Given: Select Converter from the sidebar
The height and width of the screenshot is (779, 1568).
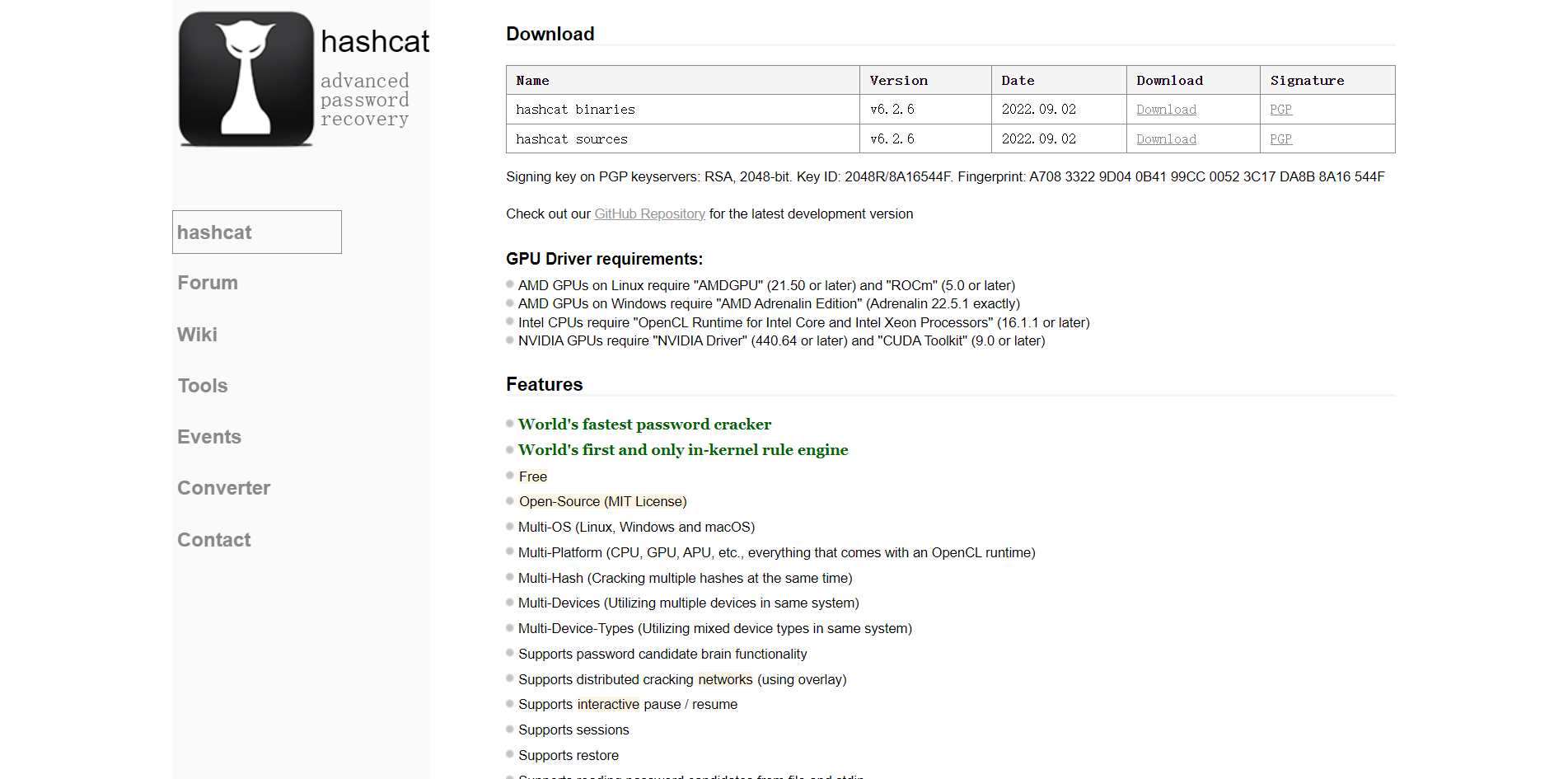Looking at the screenshot, I should (223, 488).
